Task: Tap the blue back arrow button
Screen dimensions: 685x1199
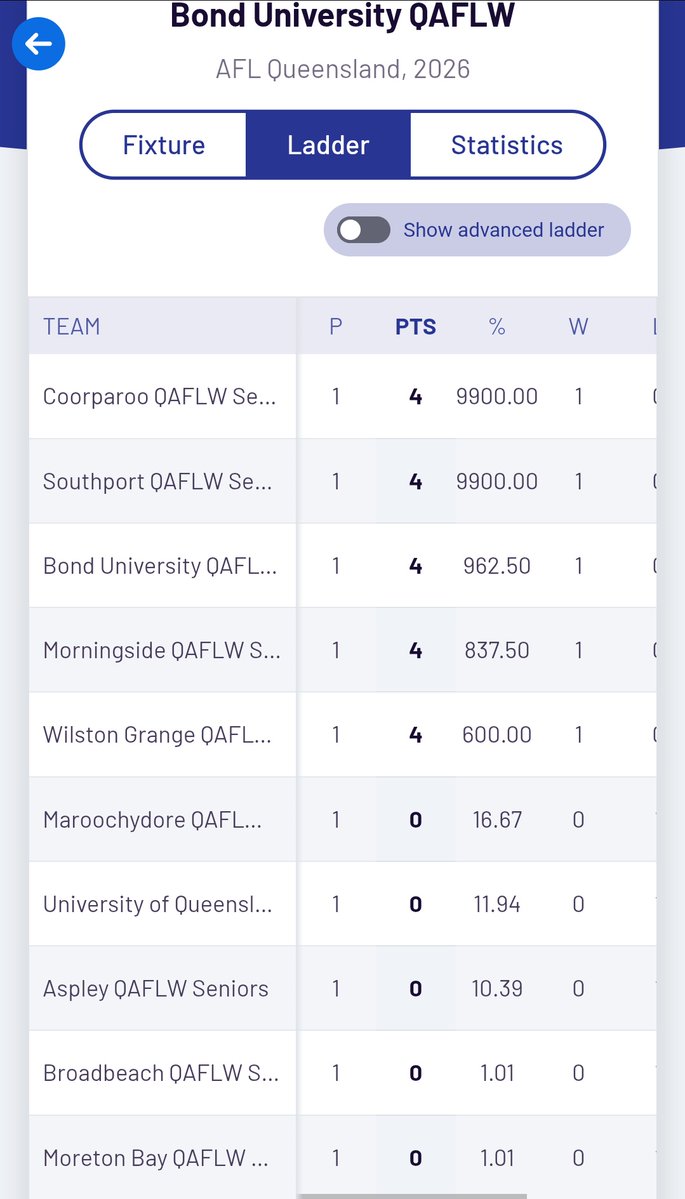Action: (38, 44)
